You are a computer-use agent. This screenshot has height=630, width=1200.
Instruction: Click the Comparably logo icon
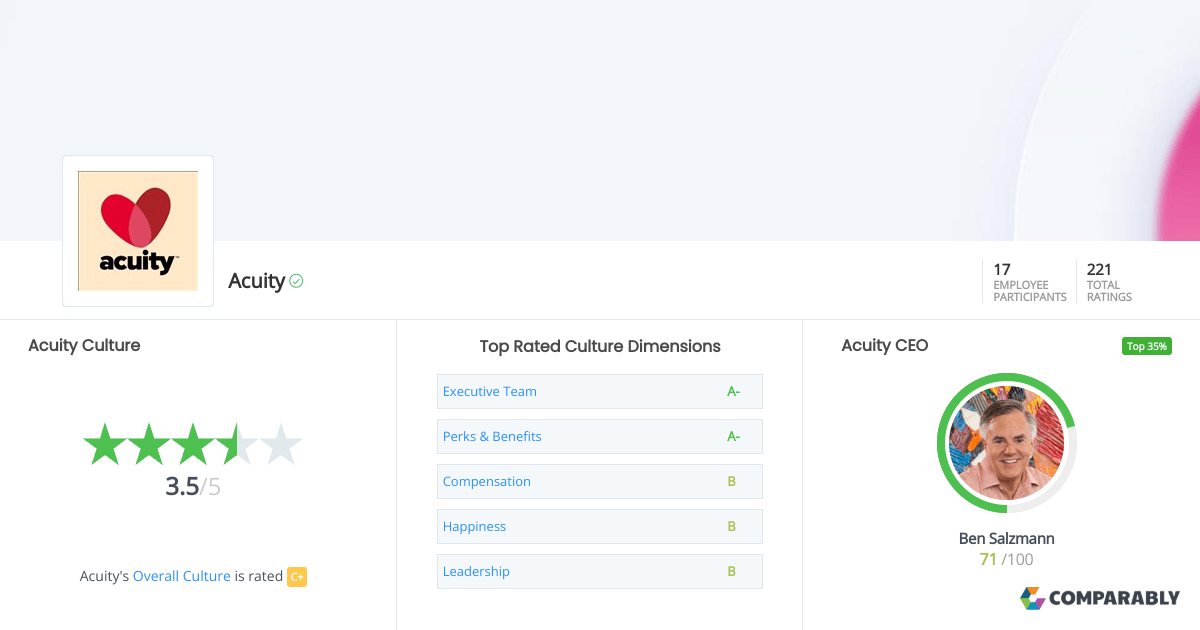tap(1032, 598)
